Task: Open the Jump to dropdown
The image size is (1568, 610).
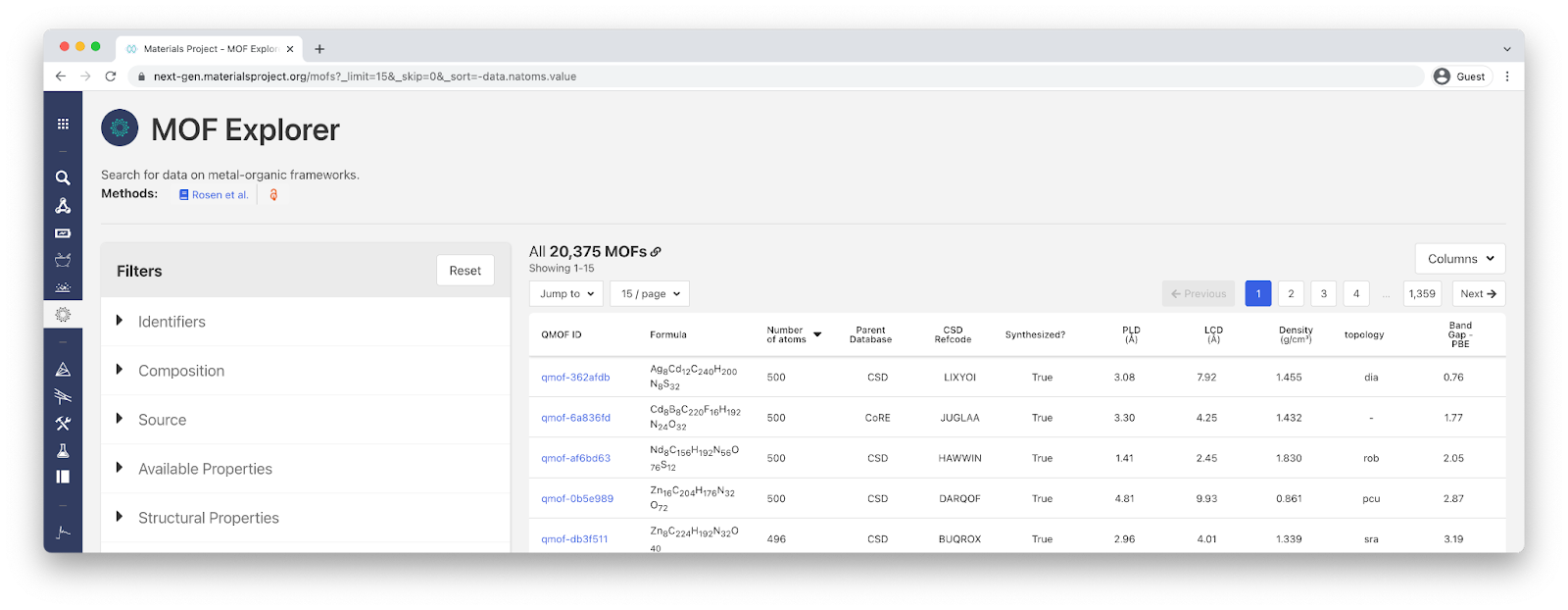Action: [566, 293]
